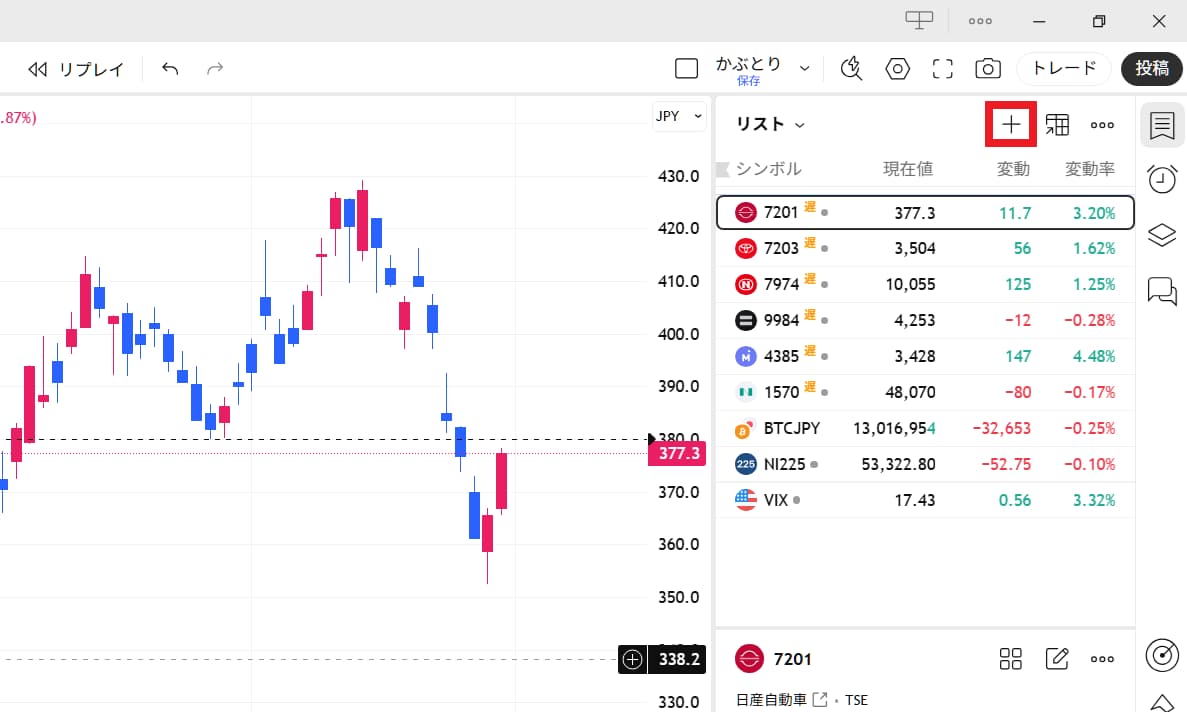Toggle the watchlist panel sidebar icon
Image resolution: width=1187 pixels, height=712 pixels.
coord(1162,125)
